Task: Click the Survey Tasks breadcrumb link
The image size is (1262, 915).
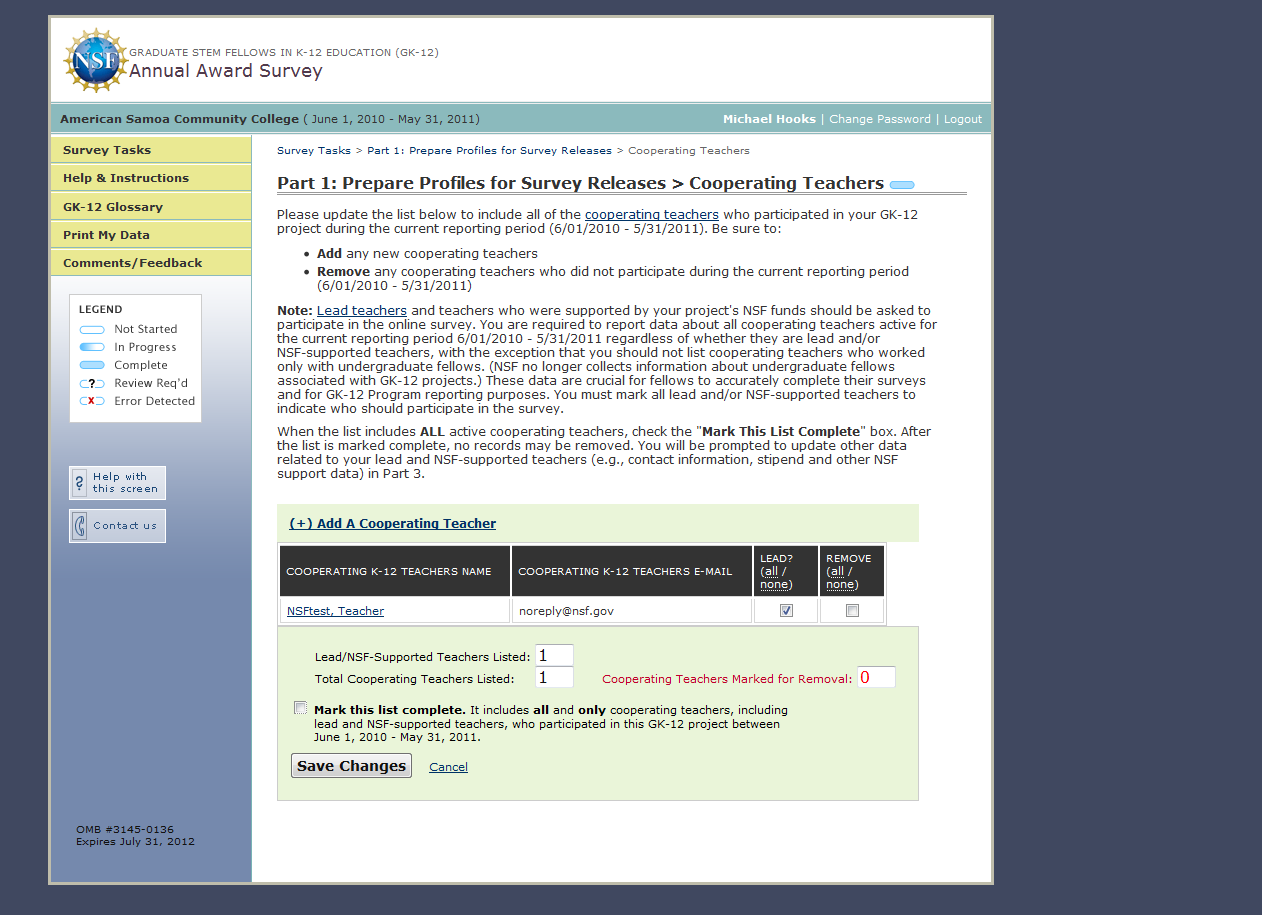Action: [314, 151]
